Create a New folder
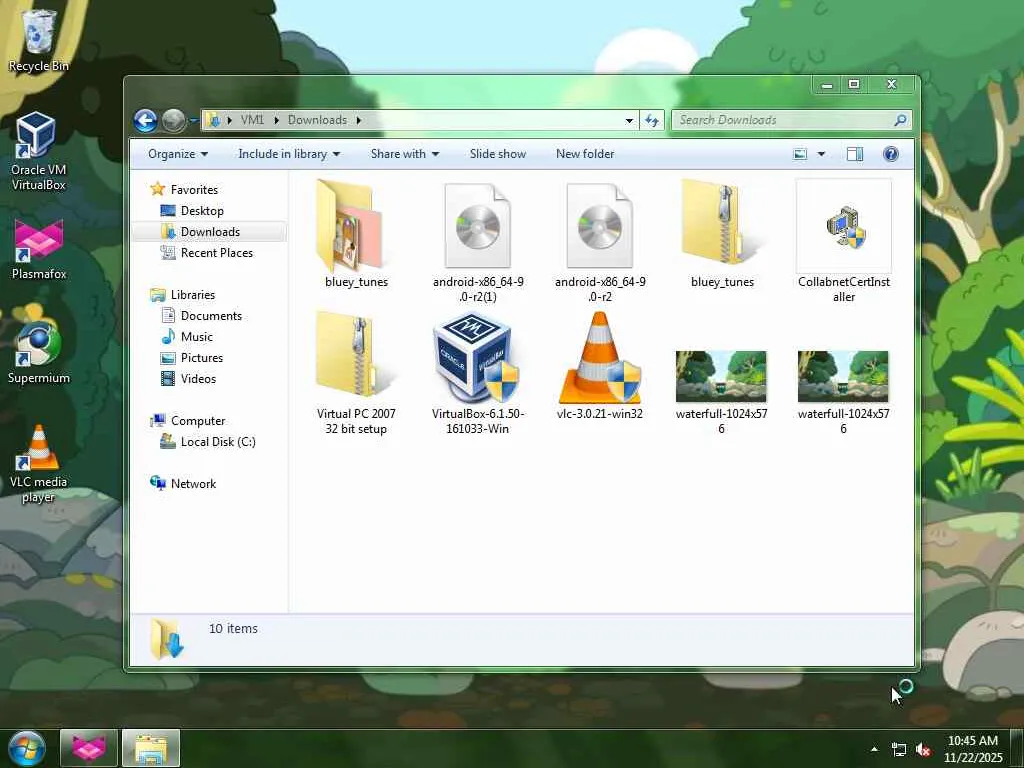 (x=585, y=154)
